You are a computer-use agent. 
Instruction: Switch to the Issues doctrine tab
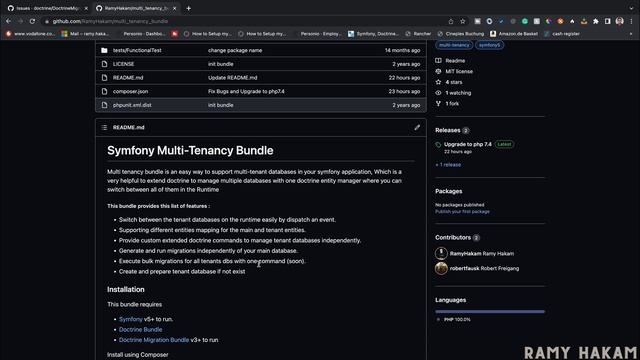47,8
